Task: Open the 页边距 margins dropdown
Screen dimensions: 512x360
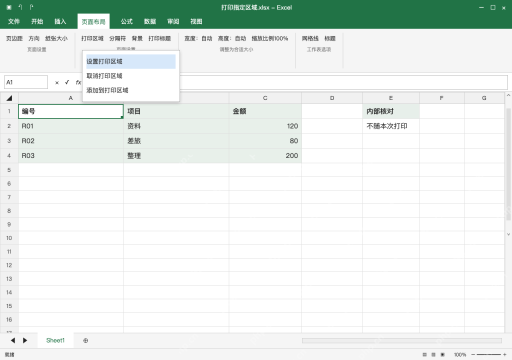Action: pos(14,39)
